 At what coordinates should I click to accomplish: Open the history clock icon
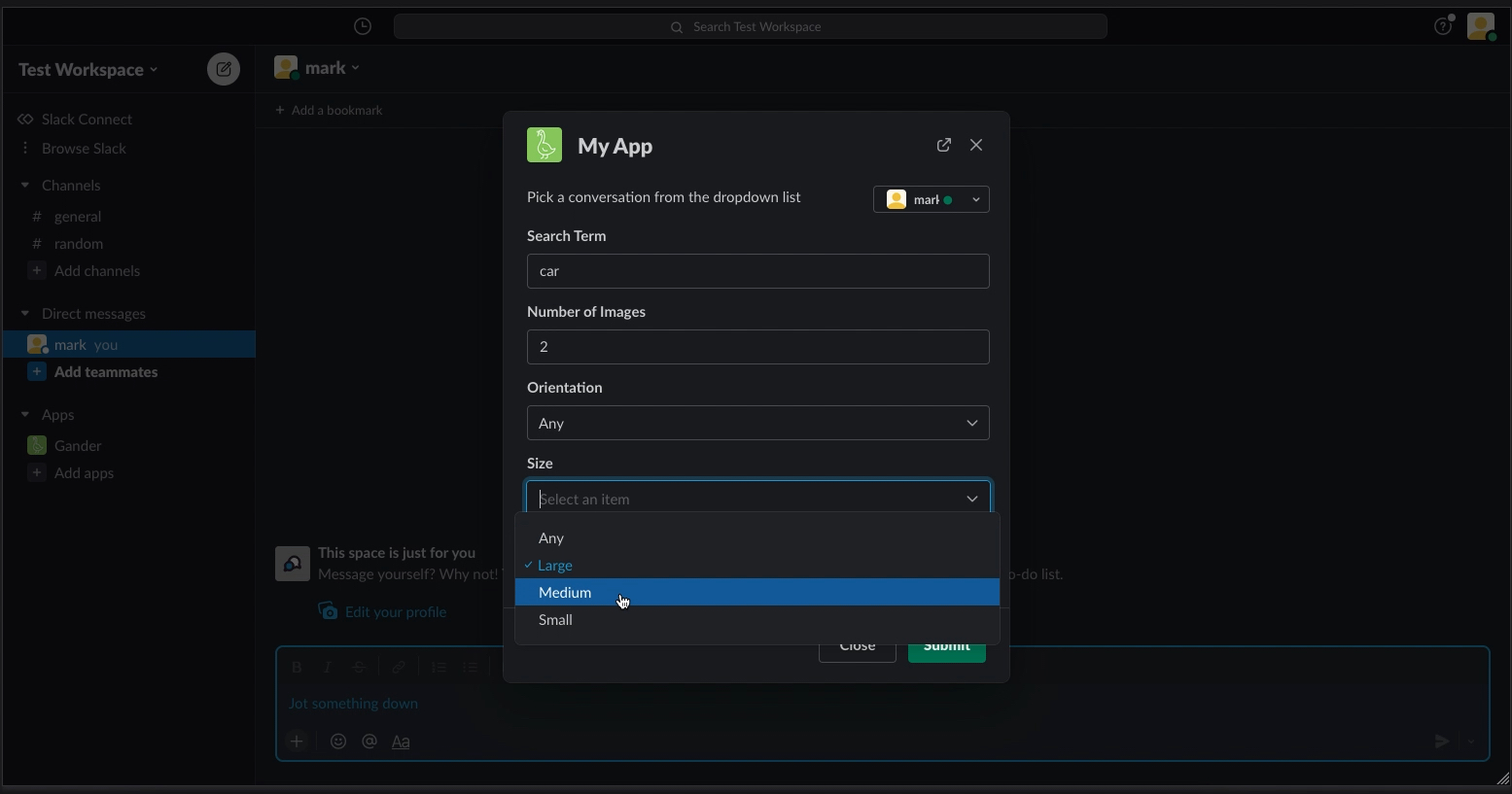363,26
